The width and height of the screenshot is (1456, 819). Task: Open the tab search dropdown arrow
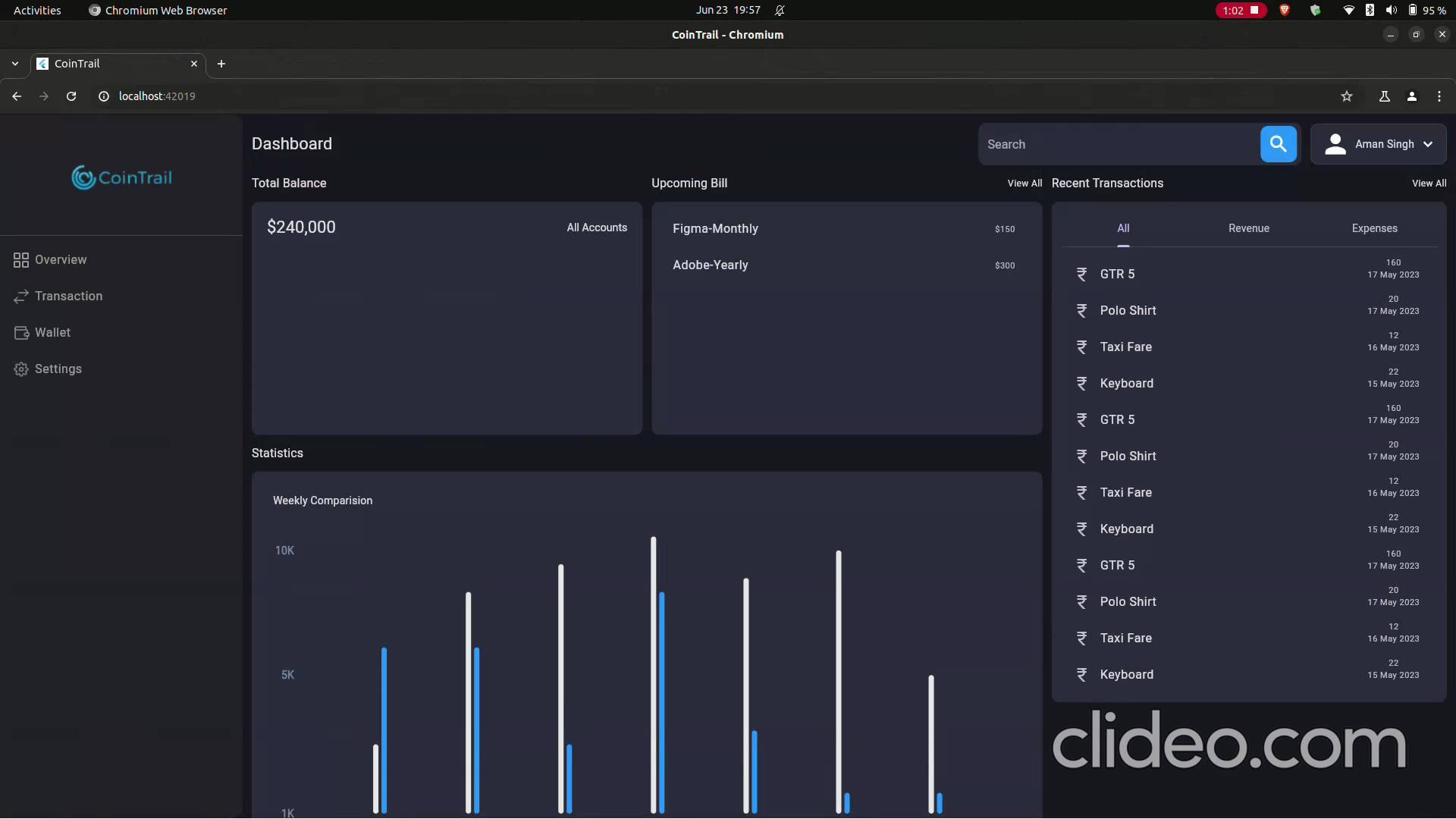[15, 64]
